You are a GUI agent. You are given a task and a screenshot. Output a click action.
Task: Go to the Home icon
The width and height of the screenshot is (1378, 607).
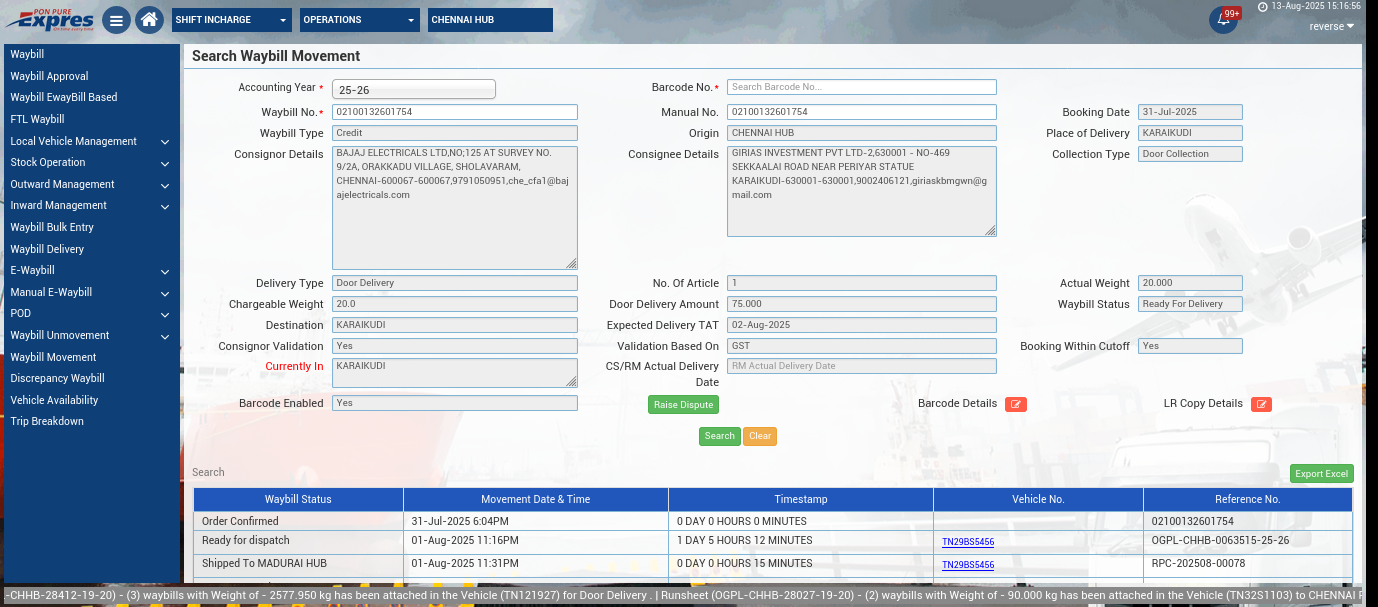click(149, 20)
